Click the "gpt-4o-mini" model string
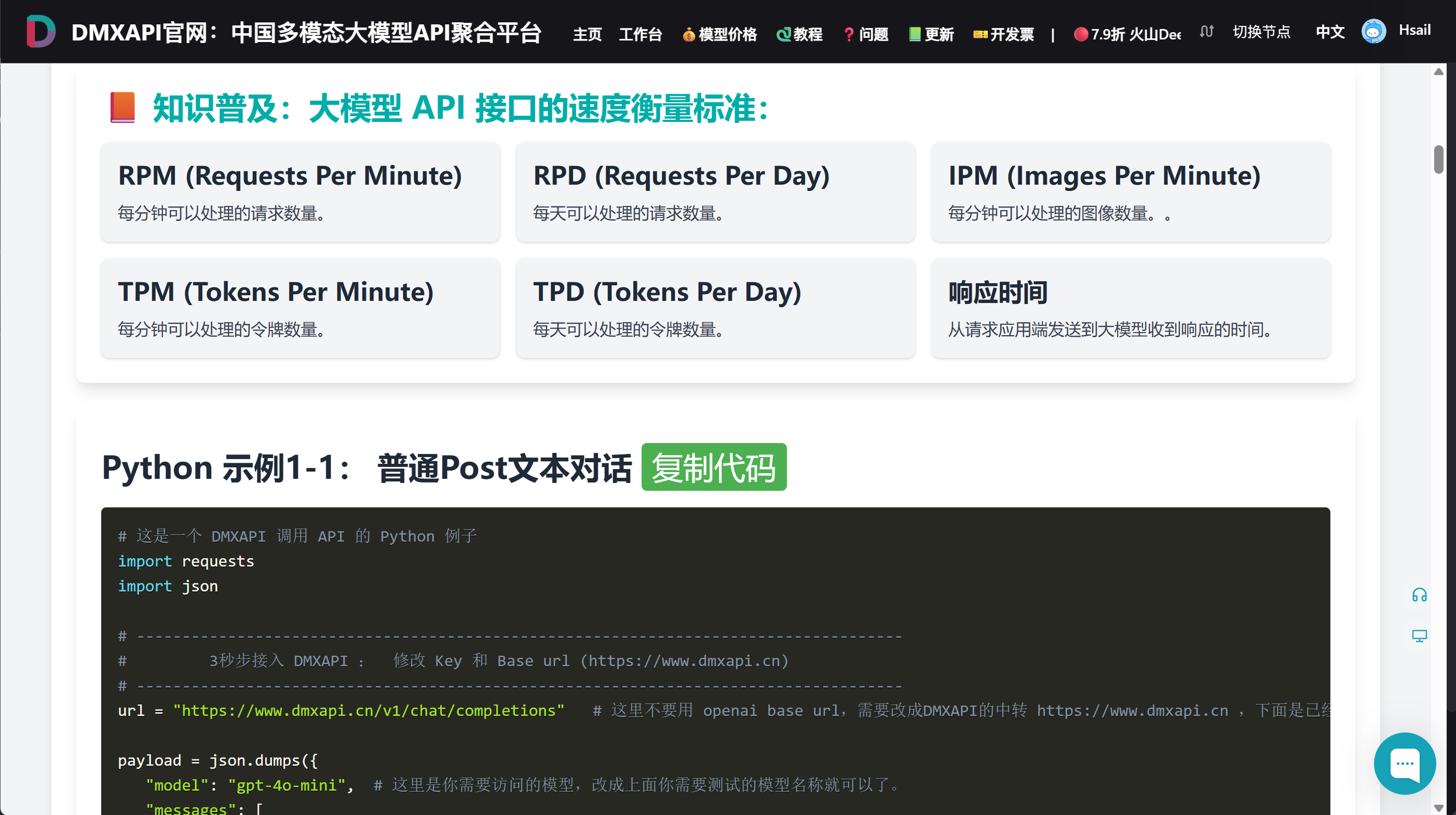1456x815 pixels. point(287,785)
